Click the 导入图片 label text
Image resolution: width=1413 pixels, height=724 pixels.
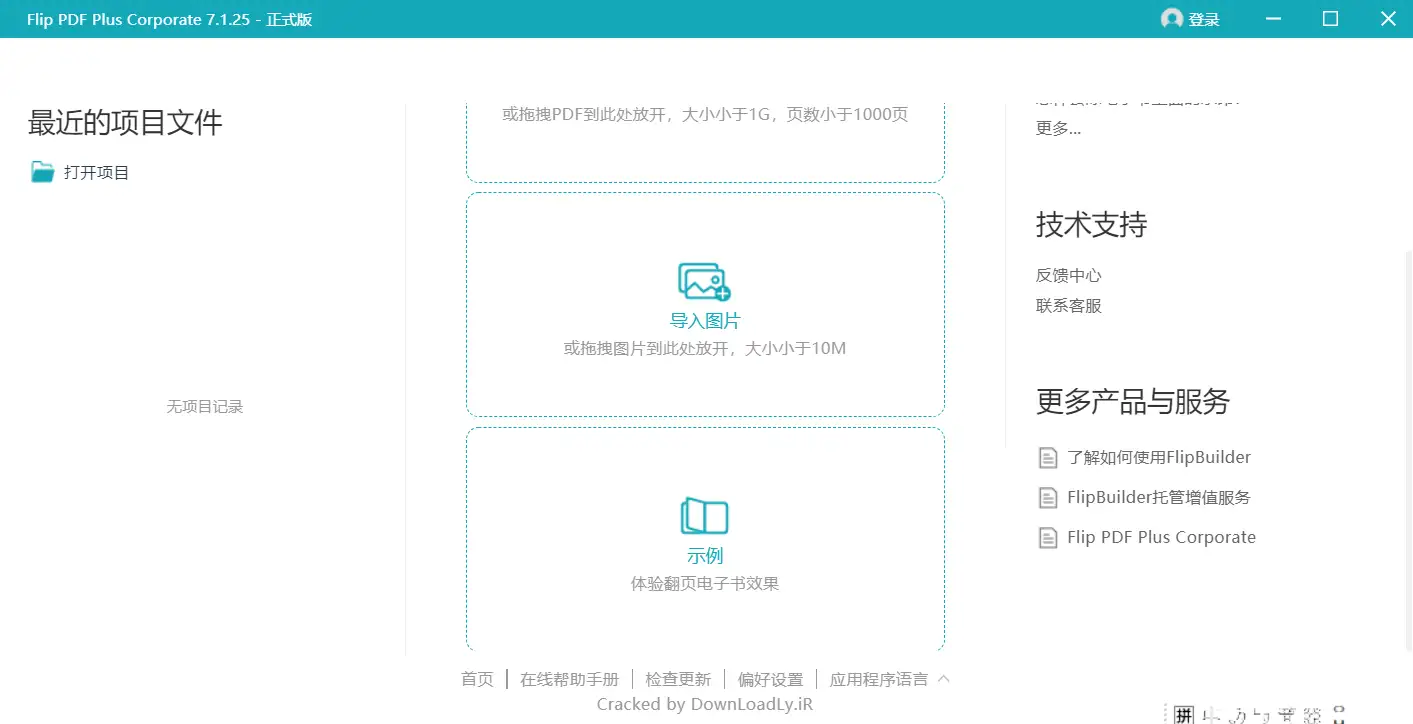[x=705, y=321]
